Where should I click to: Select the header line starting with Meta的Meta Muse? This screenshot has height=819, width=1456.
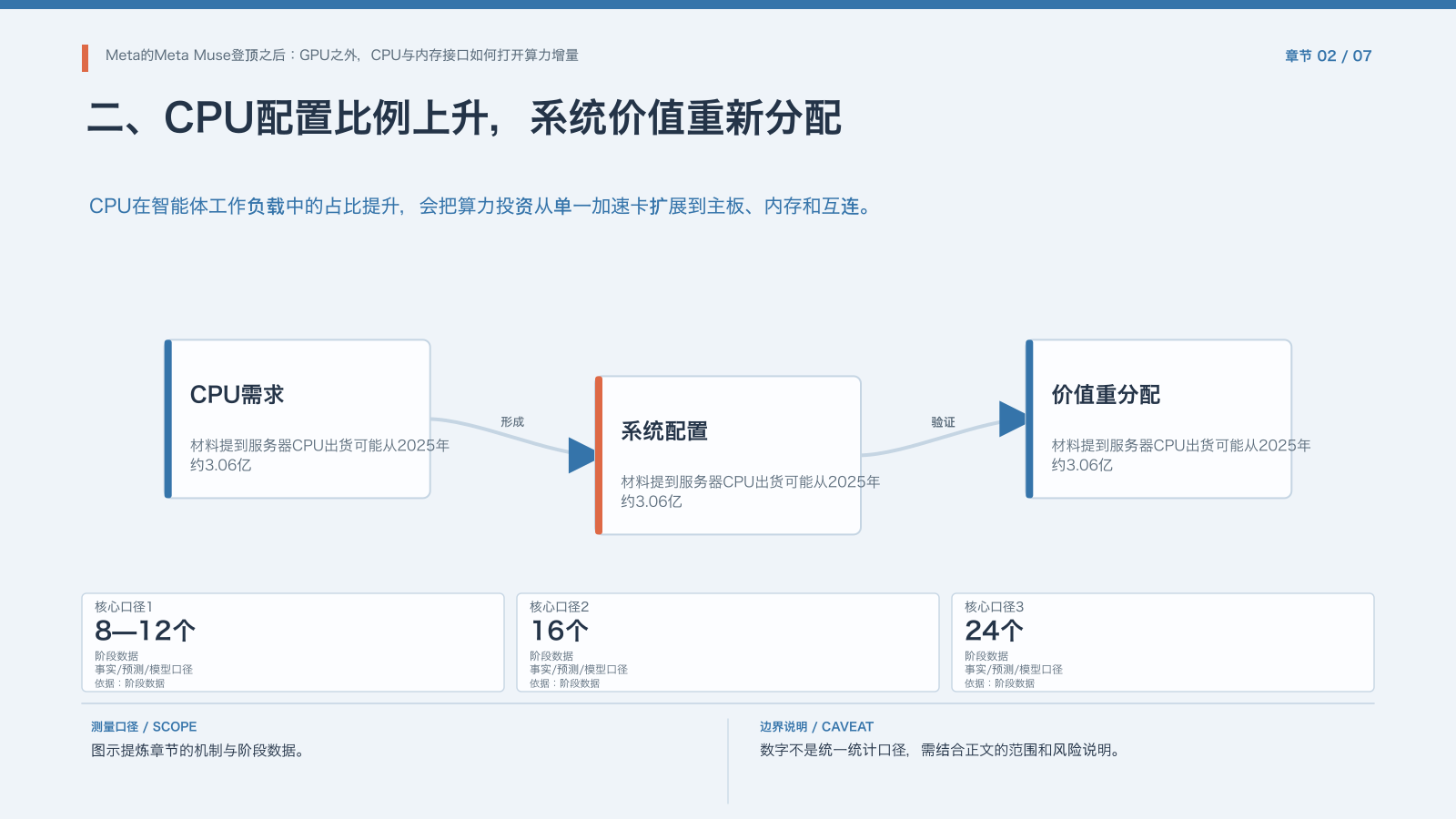pyautogui.click(x=341, y=56)
